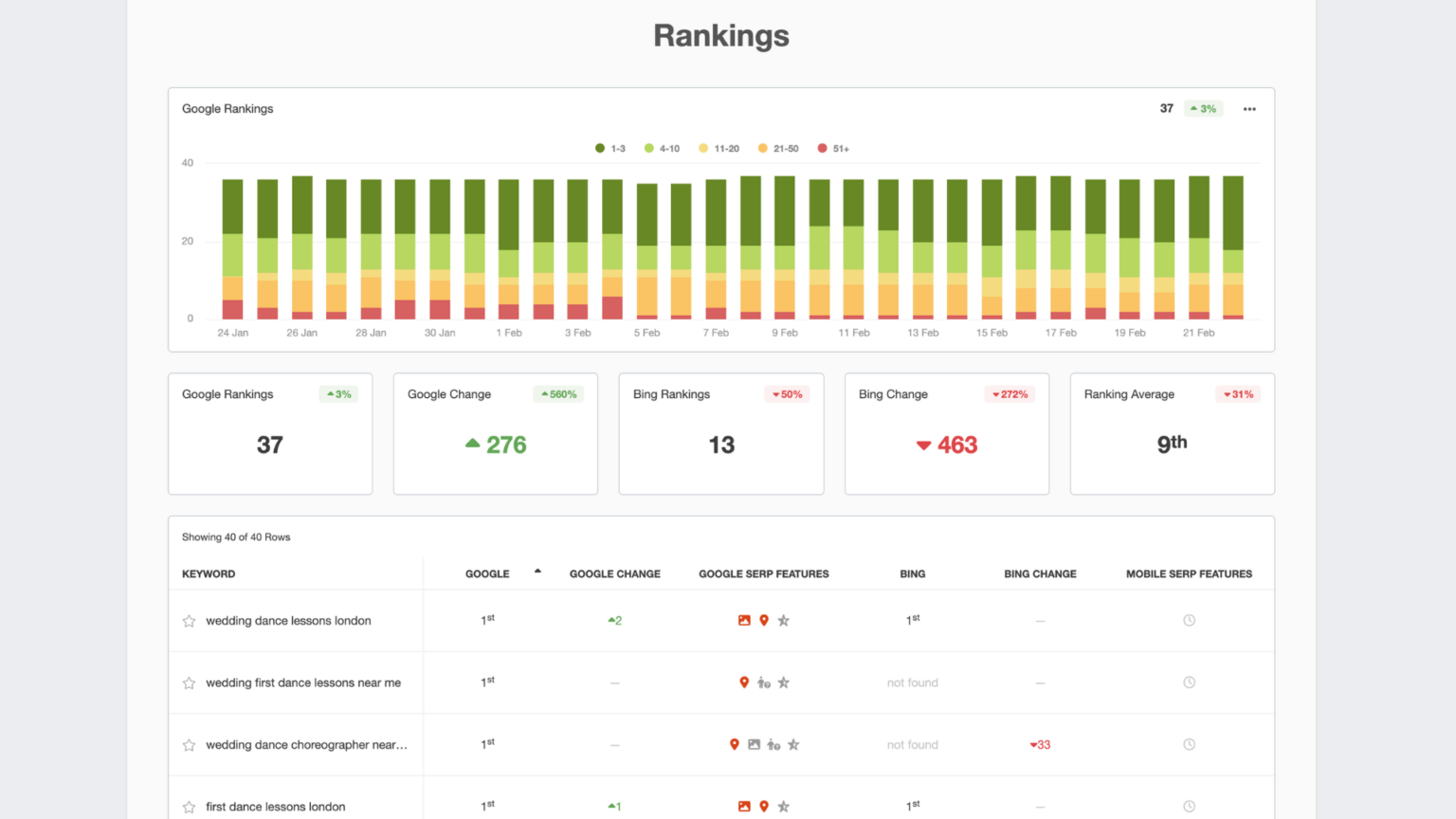Select the chart bar for 24 Jan
This screenshot has width=1456, height=819.
(x=232, y=249)
